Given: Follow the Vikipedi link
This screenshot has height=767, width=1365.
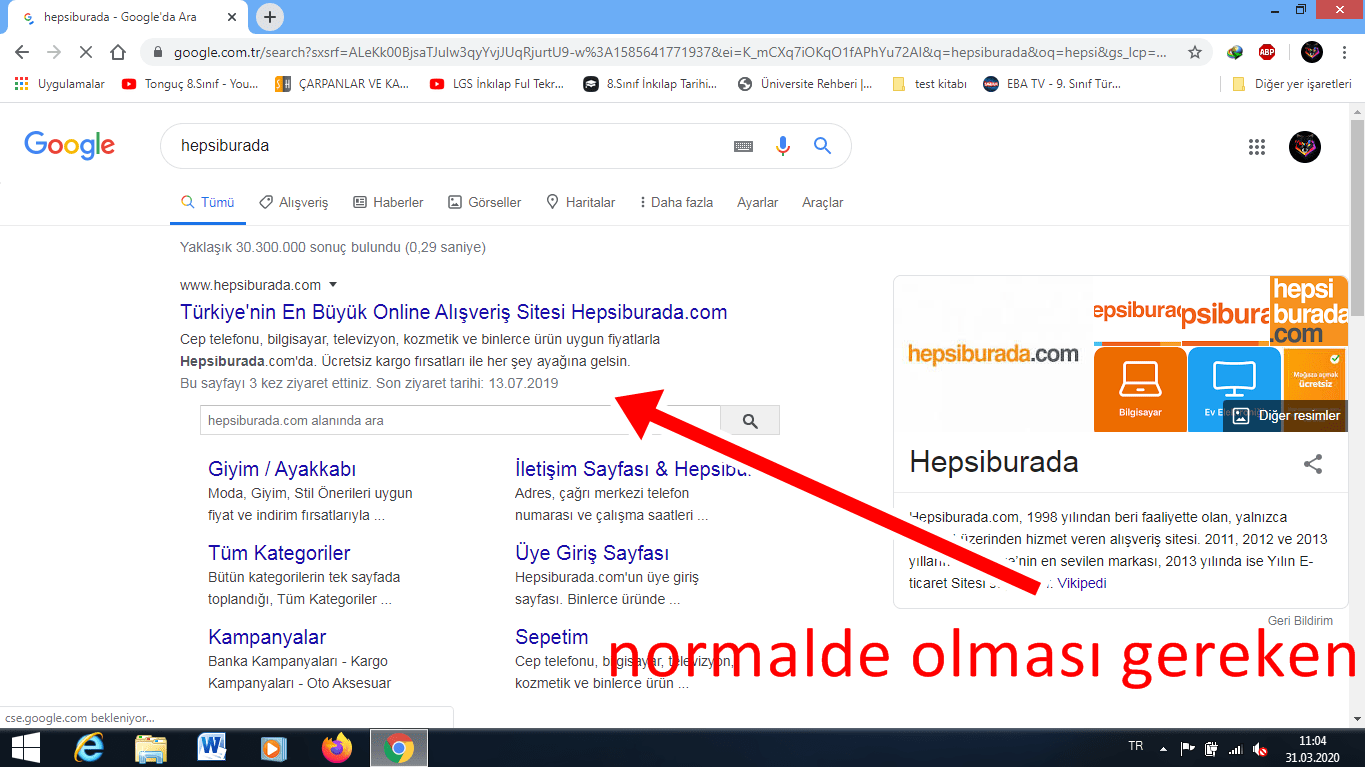Looking at the screenshot, I should pyautogui.click(x=1082, y=583).
